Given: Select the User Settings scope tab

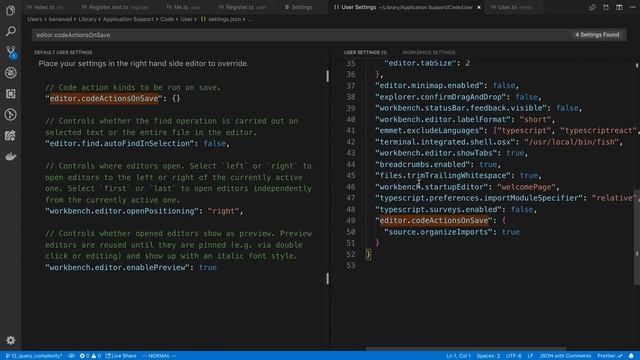Looking at the screenshot, I should [365, 52].
